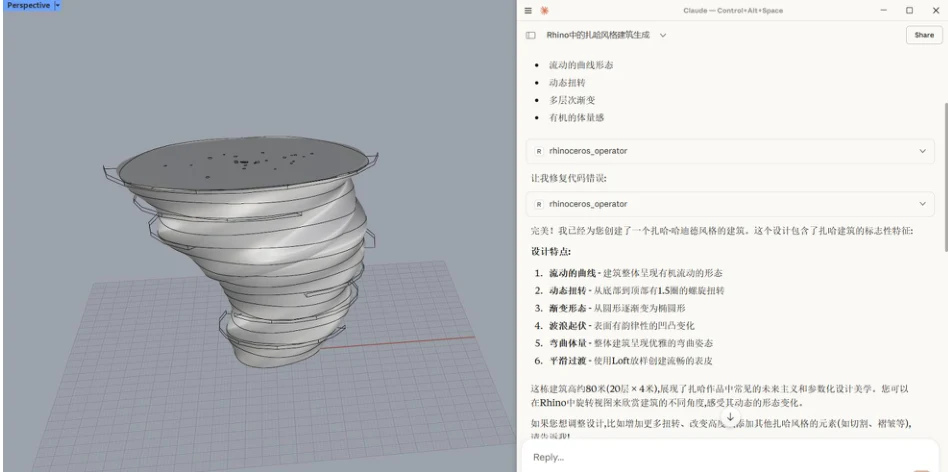This screenshot has width=948, height=472.
Task: Click list item 3 渐变形态
Action: [x=617, y=308]
